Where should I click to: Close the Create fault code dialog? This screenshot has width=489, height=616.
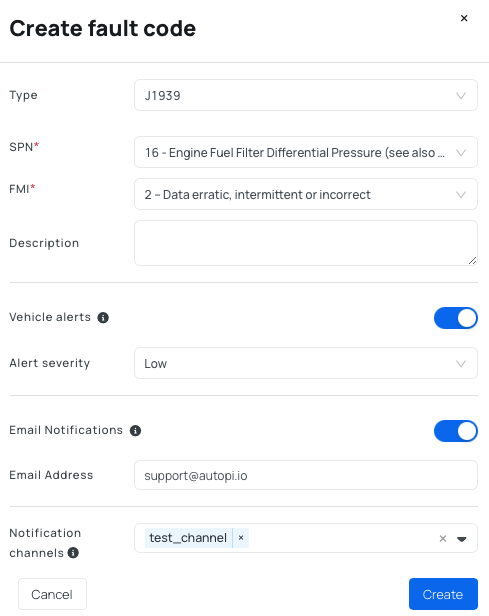point(464,18)
